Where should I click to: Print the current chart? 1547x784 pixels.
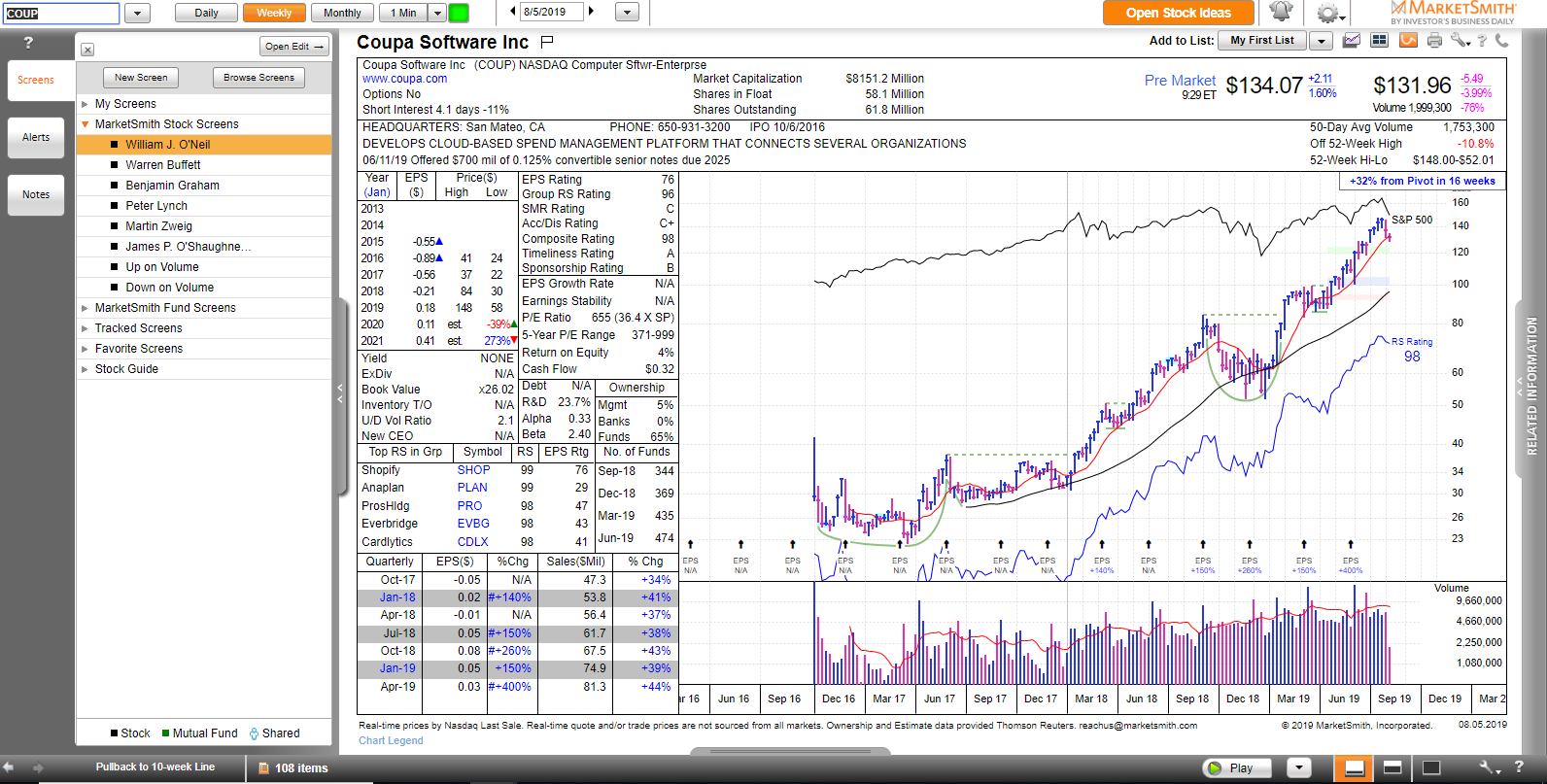point(1435,41)
